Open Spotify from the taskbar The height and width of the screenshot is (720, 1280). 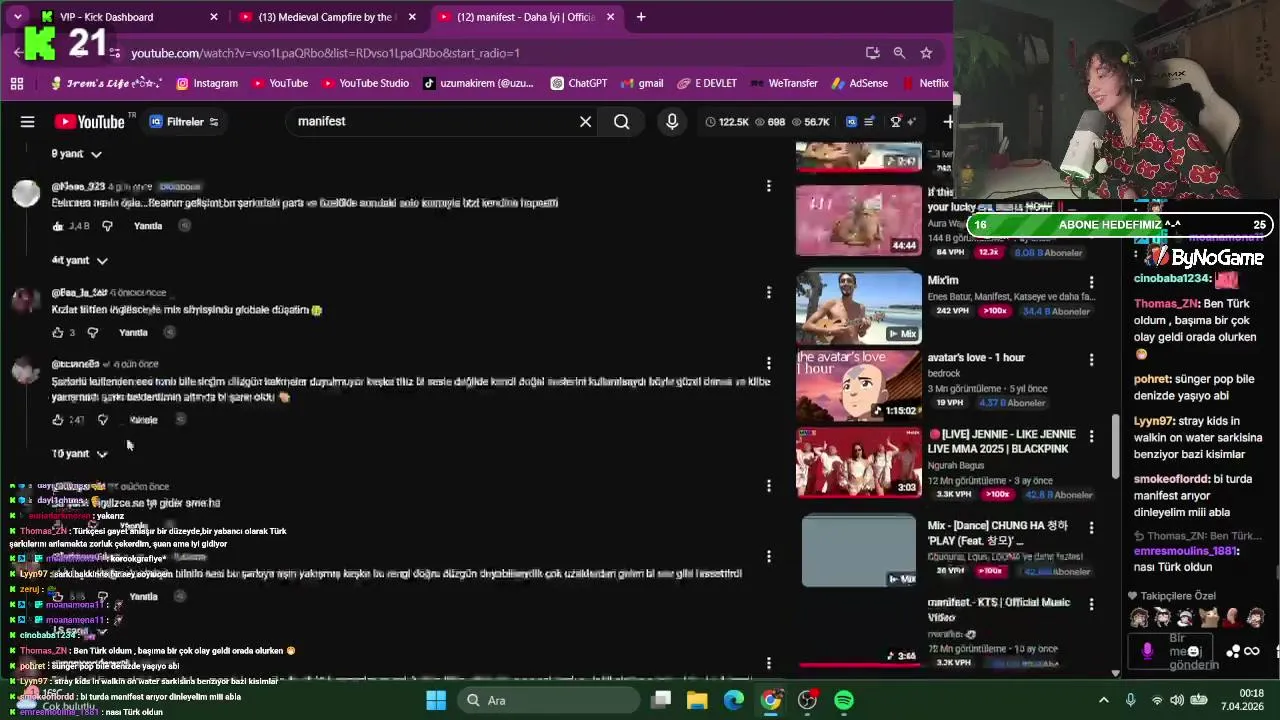844,700
